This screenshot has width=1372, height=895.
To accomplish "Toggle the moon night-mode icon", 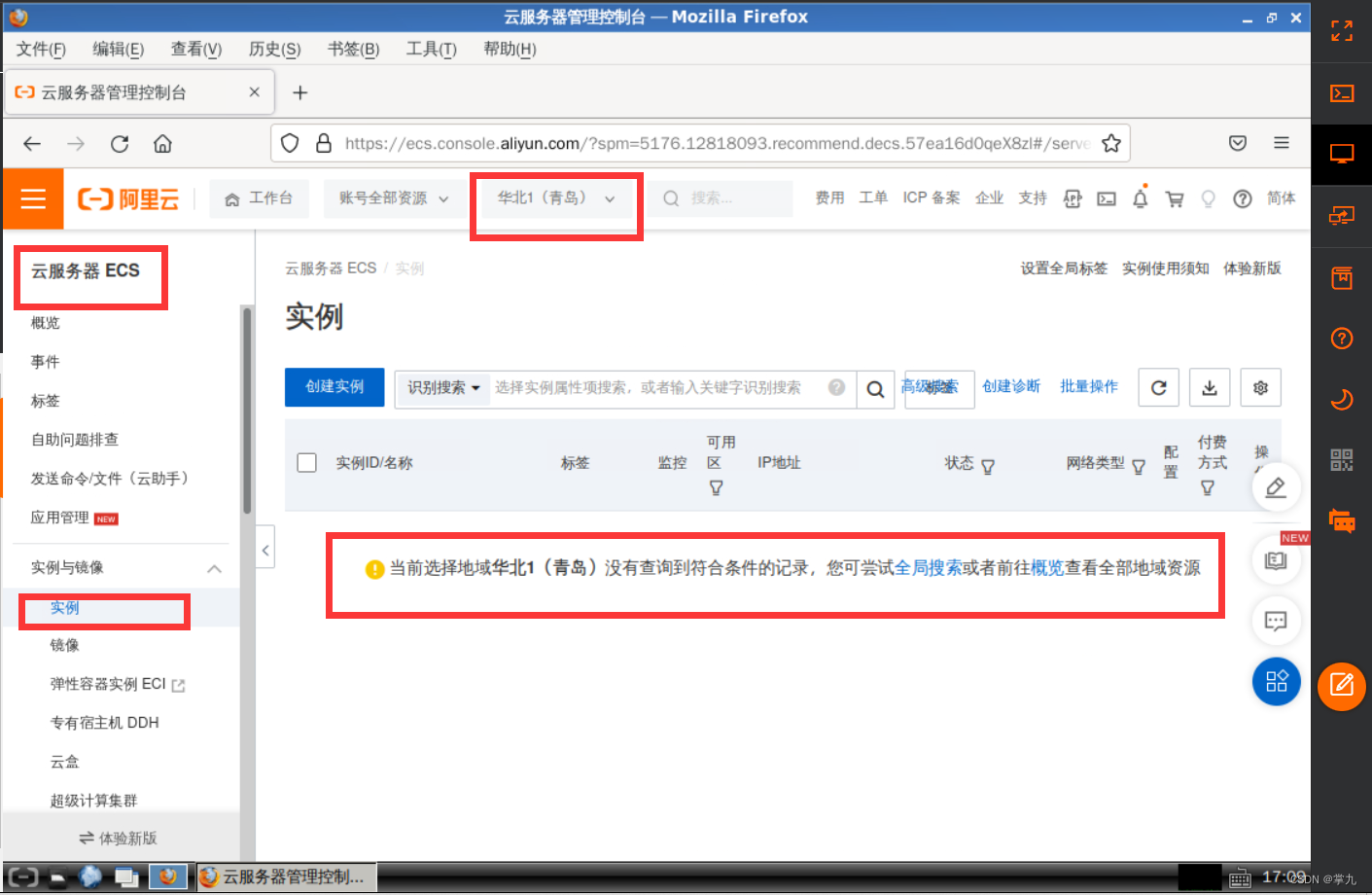I will [x=1342, y=399].
